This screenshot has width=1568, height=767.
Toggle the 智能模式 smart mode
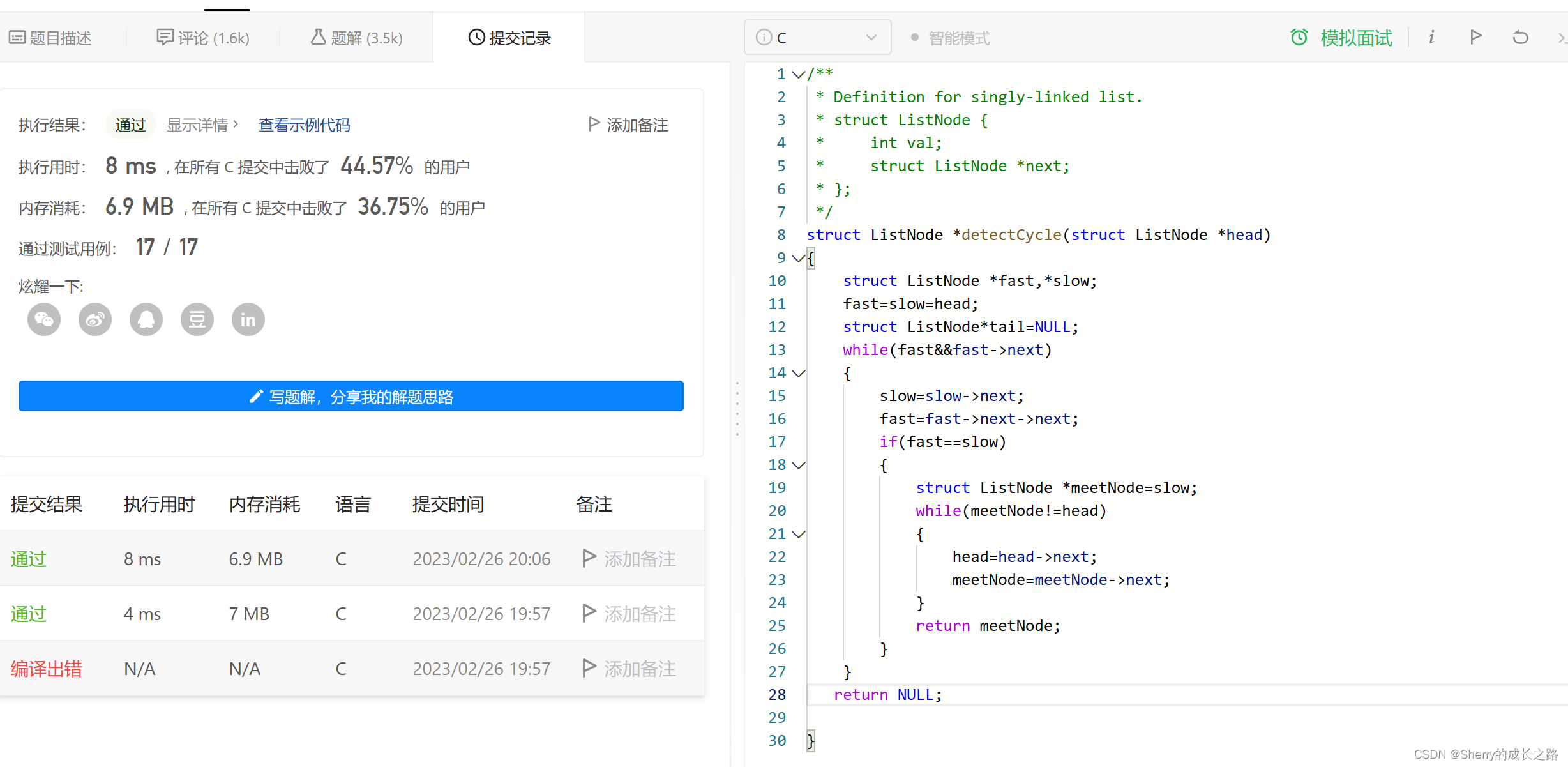point(951,38)
